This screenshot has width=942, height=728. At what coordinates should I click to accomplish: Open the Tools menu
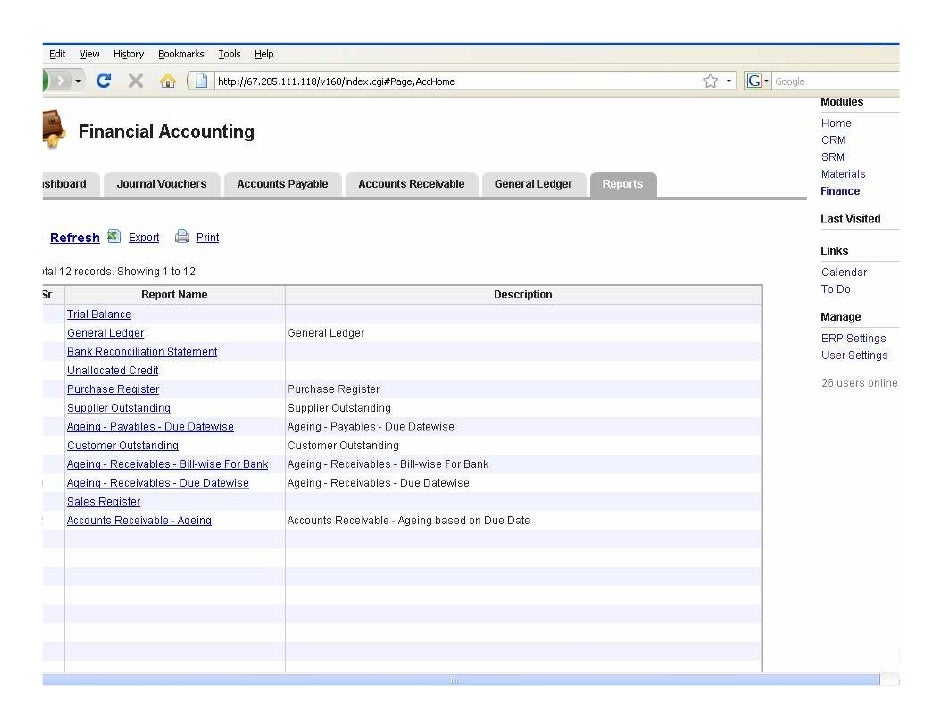229,54
